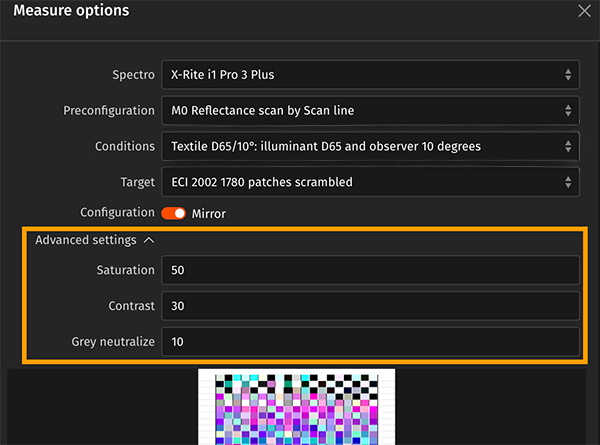The height and width of the screenshot is (445, 600).
Task: Close the Measure options dialog
Action: pos(584,11)
